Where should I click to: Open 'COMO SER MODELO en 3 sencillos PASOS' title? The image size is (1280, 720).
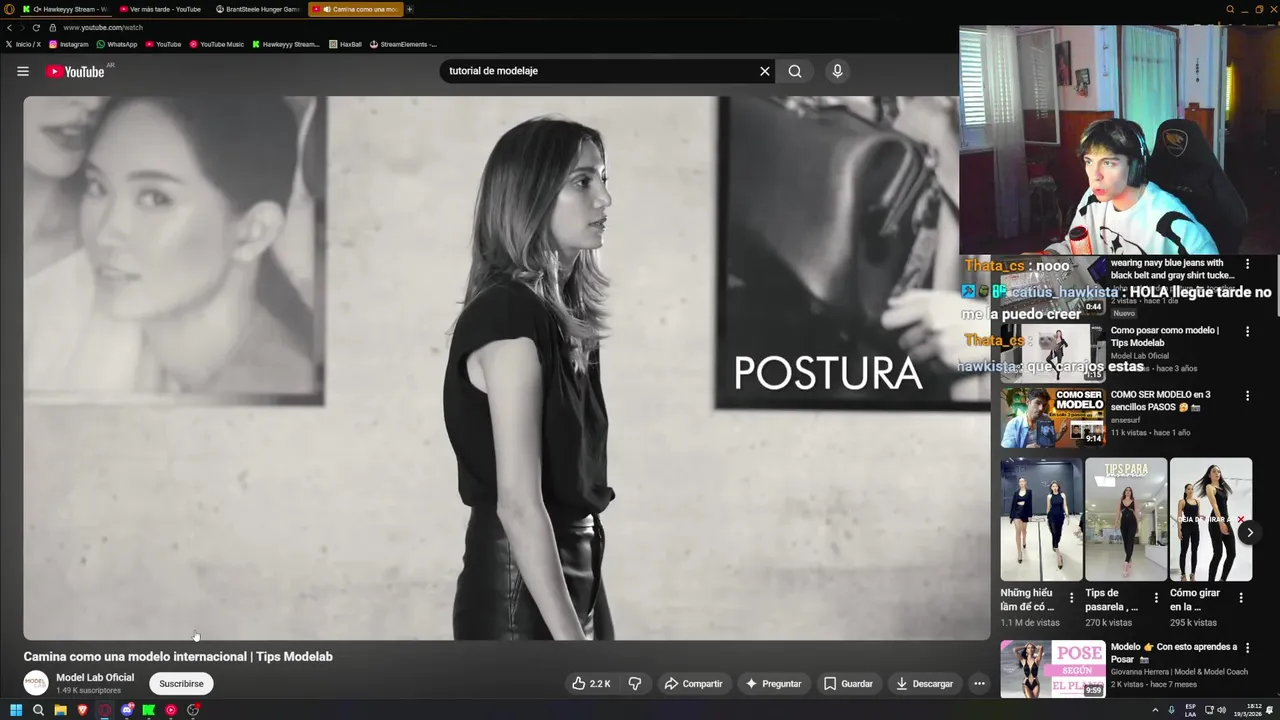point(1161,400)
